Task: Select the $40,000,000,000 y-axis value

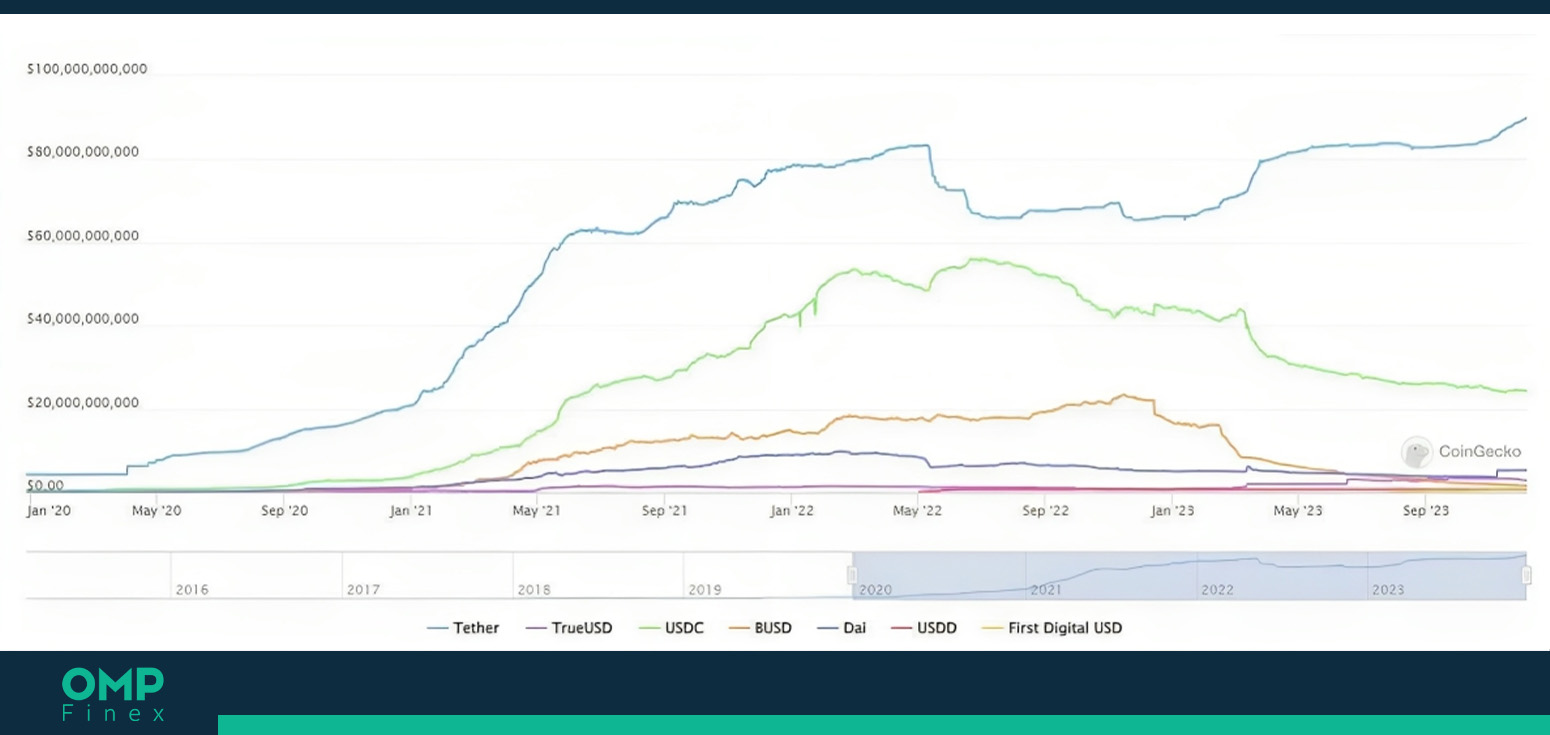Action: [x=83, y=320]
